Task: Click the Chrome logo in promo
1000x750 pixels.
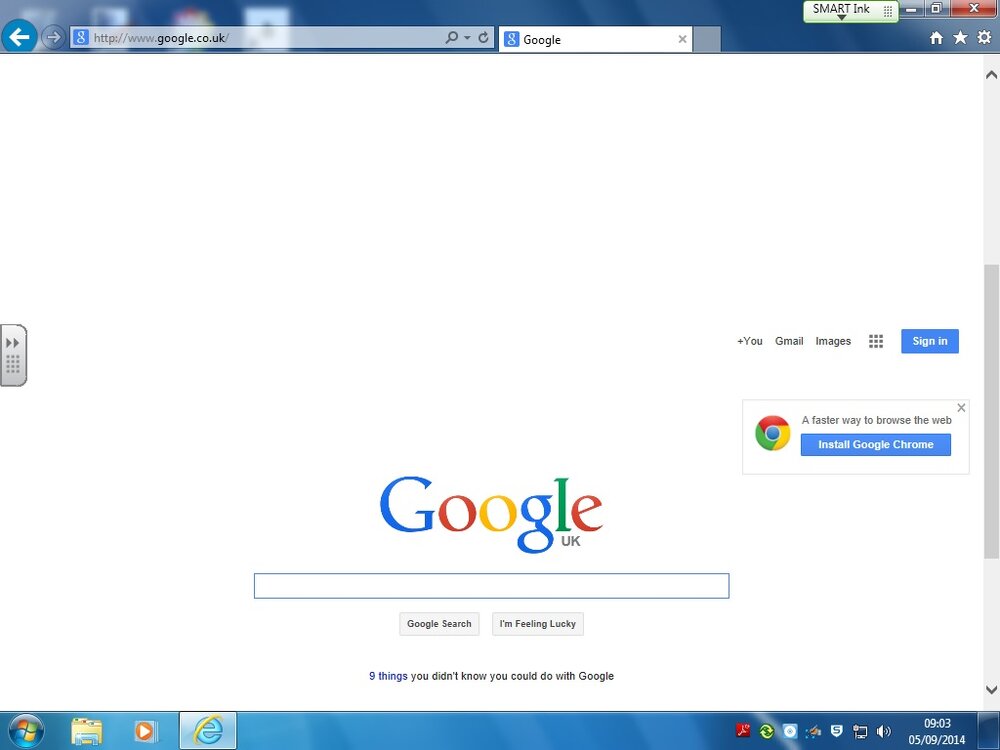Action: tap(773, 433)
